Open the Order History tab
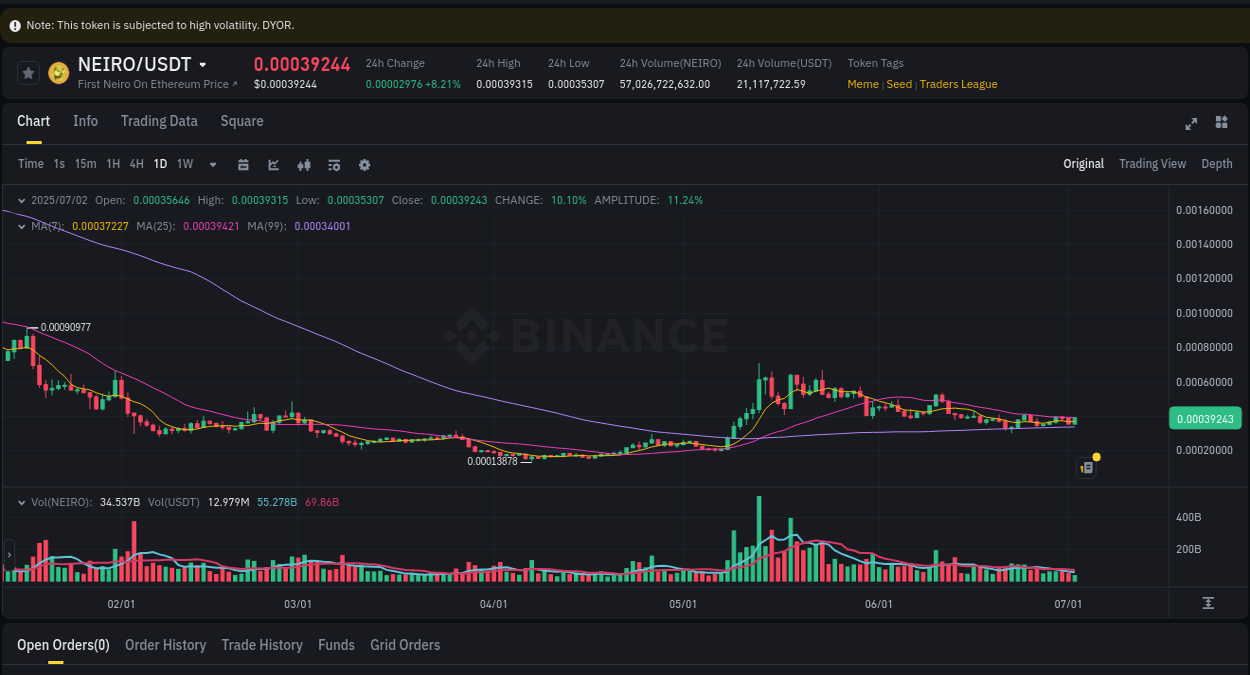This screenshot has height=675, width=1250. pos(165,645)
